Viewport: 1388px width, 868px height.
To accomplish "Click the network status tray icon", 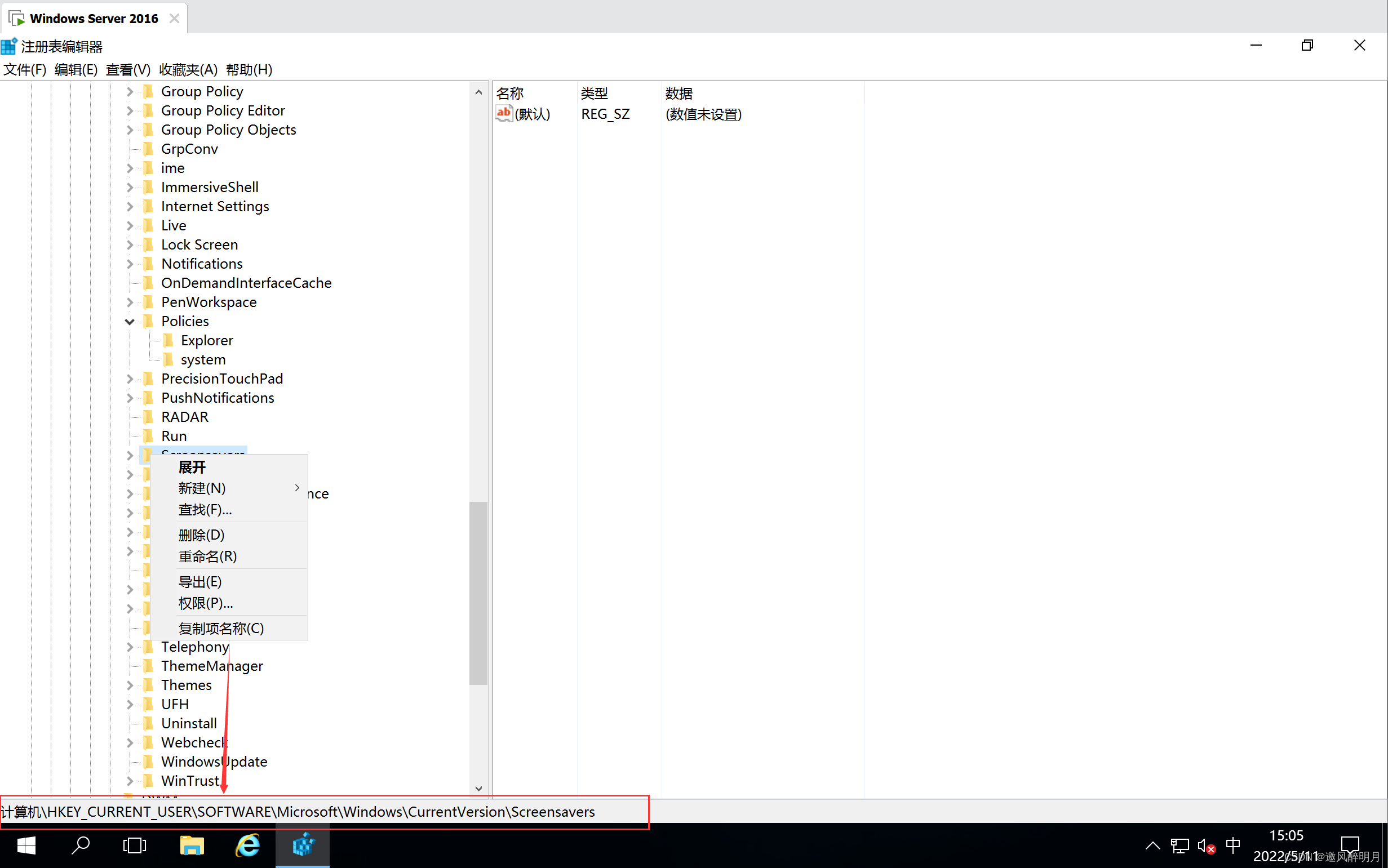I will pyautogui.click(x=1179, y=845).
